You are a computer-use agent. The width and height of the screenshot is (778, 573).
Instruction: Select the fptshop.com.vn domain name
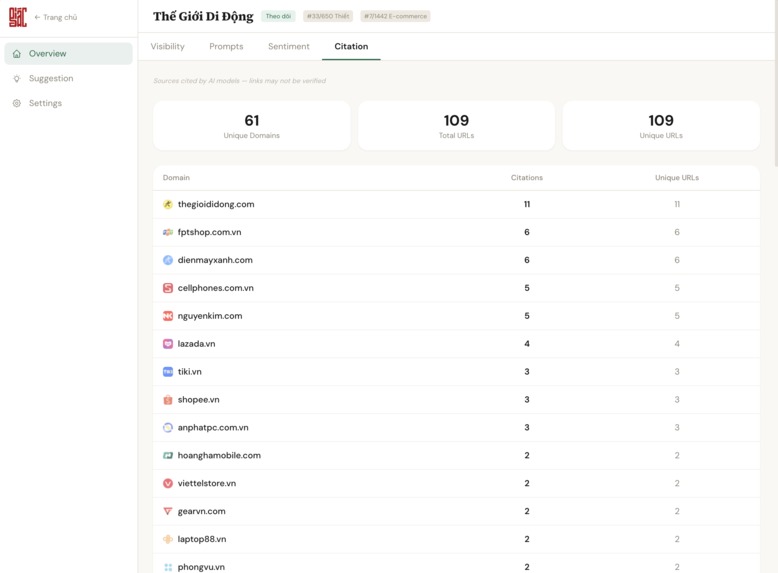coord(209,232)
